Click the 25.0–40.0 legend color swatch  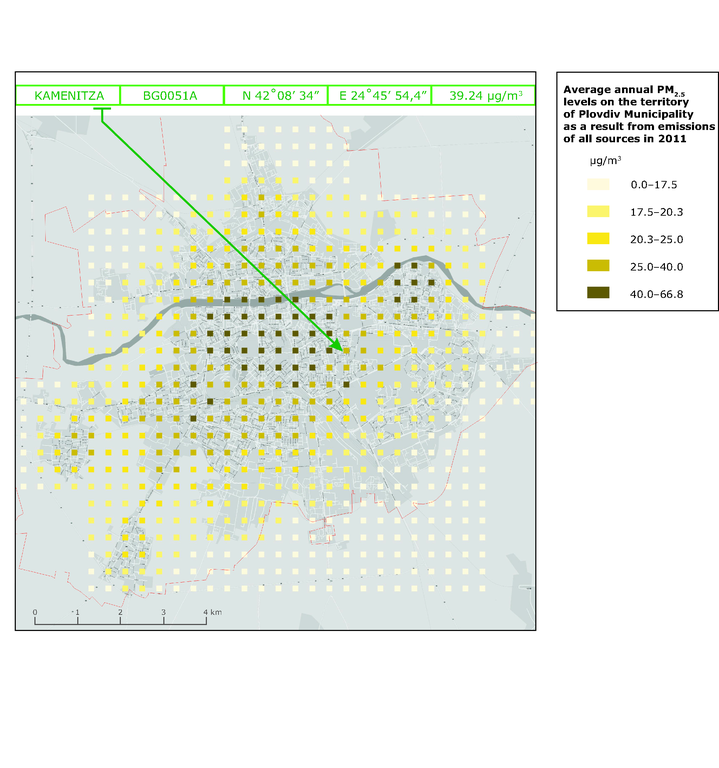598,265
